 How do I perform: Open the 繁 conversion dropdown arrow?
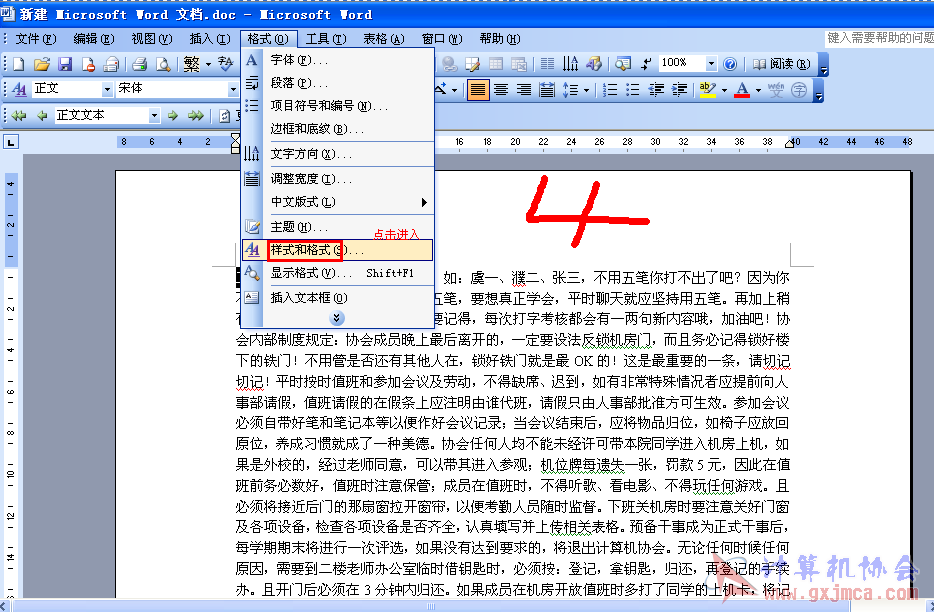click(208, 64)
